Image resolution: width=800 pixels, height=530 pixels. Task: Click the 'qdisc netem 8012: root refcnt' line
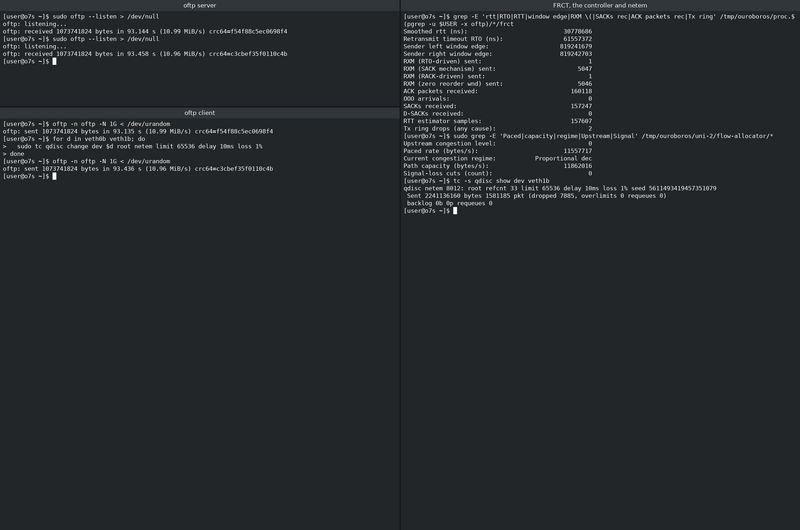[x=560, y=188]
